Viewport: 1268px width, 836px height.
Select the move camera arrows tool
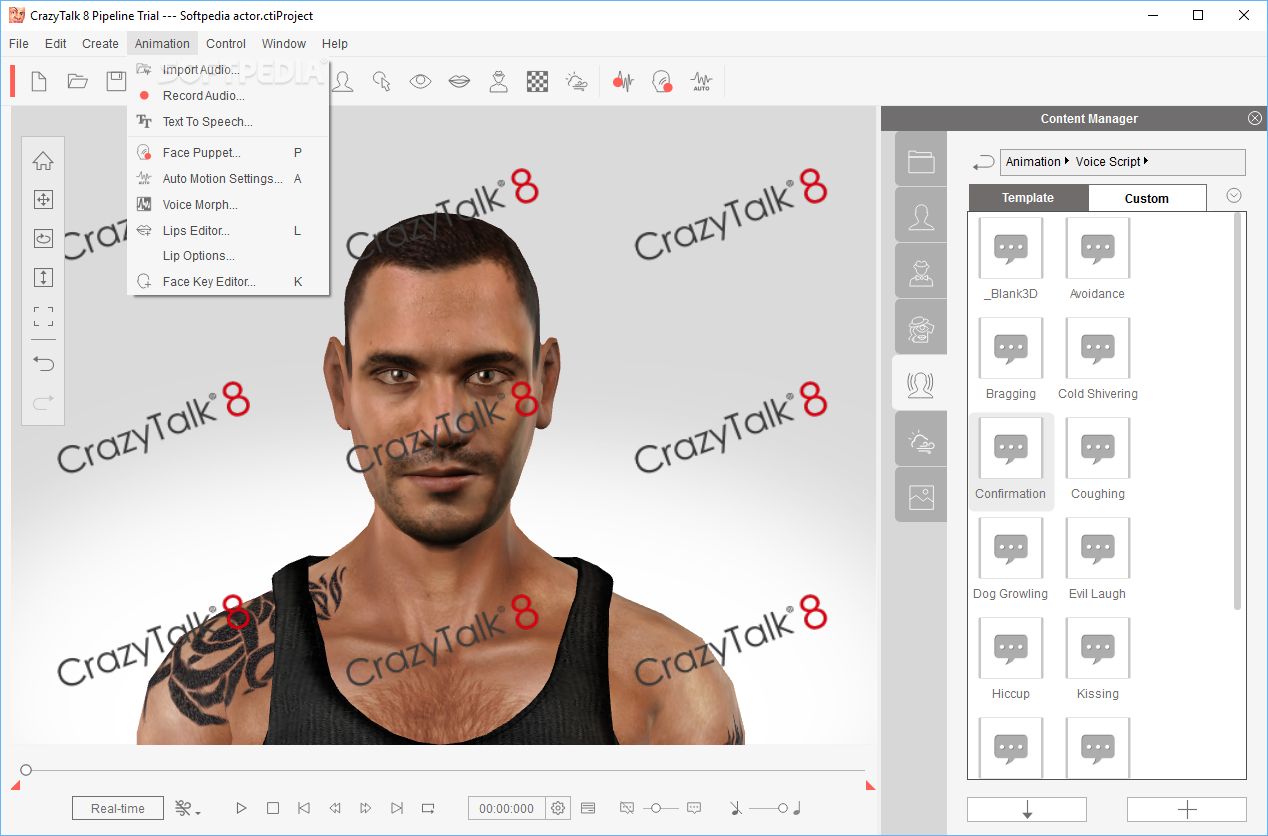pos(43,200)
